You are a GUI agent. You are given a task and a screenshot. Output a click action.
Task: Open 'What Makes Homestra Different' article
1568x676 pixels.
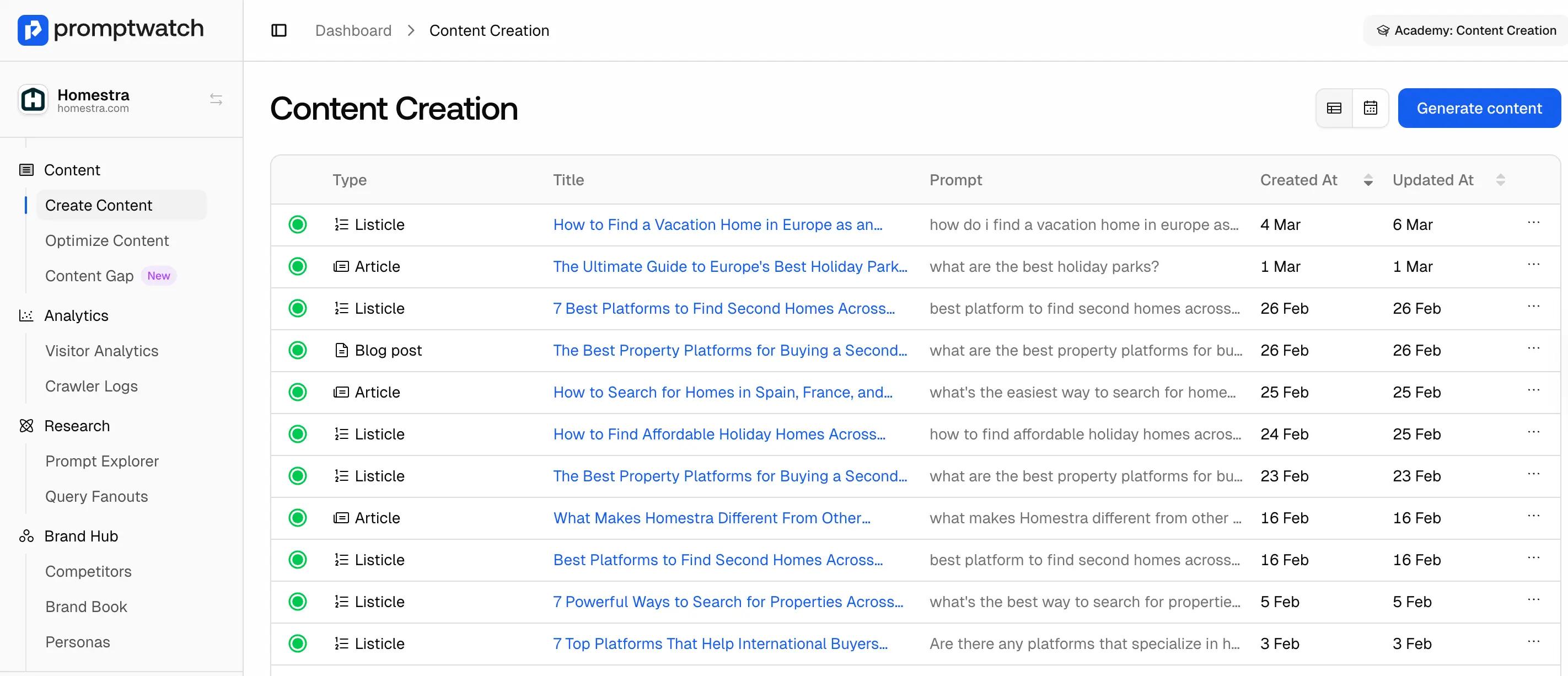(711, 518)
